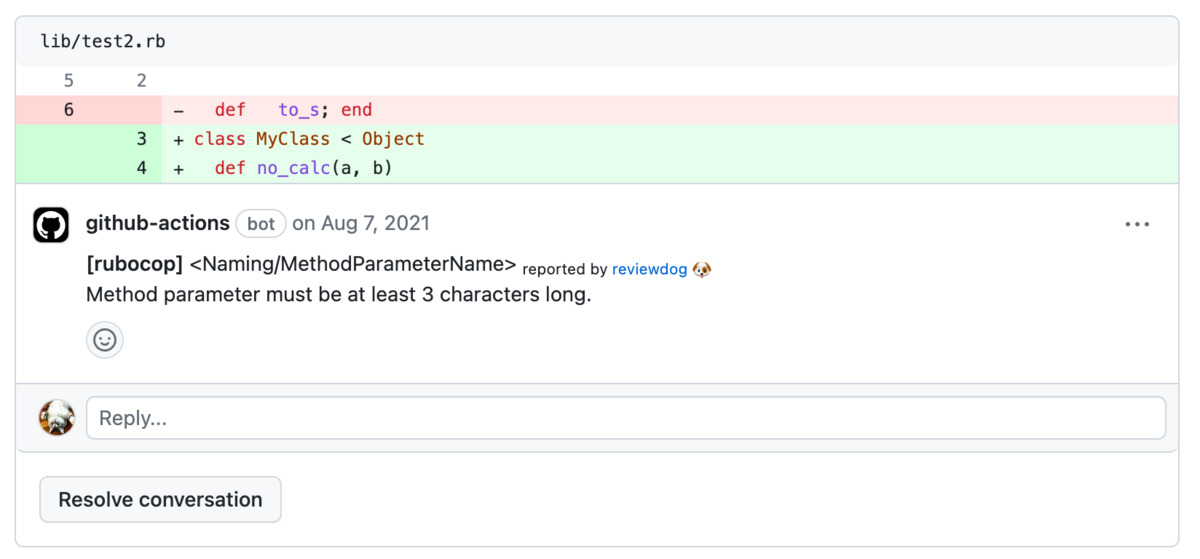Click the [rubocop] bold comment text
Image resolution: width=1200 pixels, height=559 pixels.
pos(135,265)
